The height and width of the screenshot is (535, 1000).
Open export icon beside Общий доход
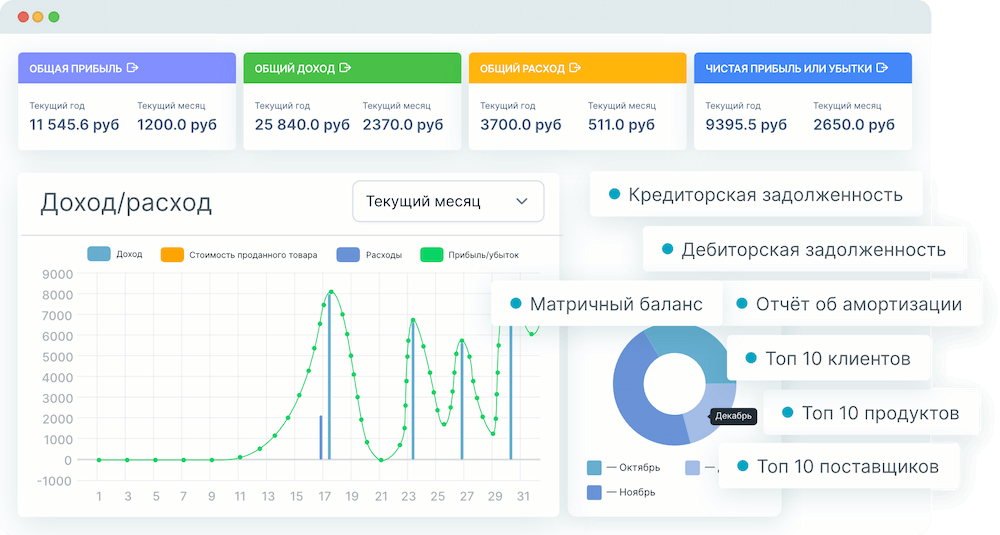click(345, 68)
